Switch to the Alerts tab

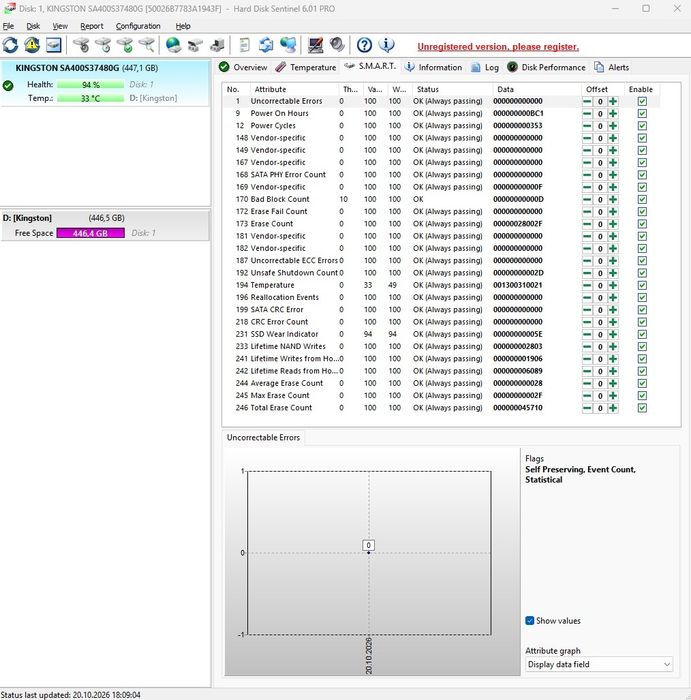point(612,67)
